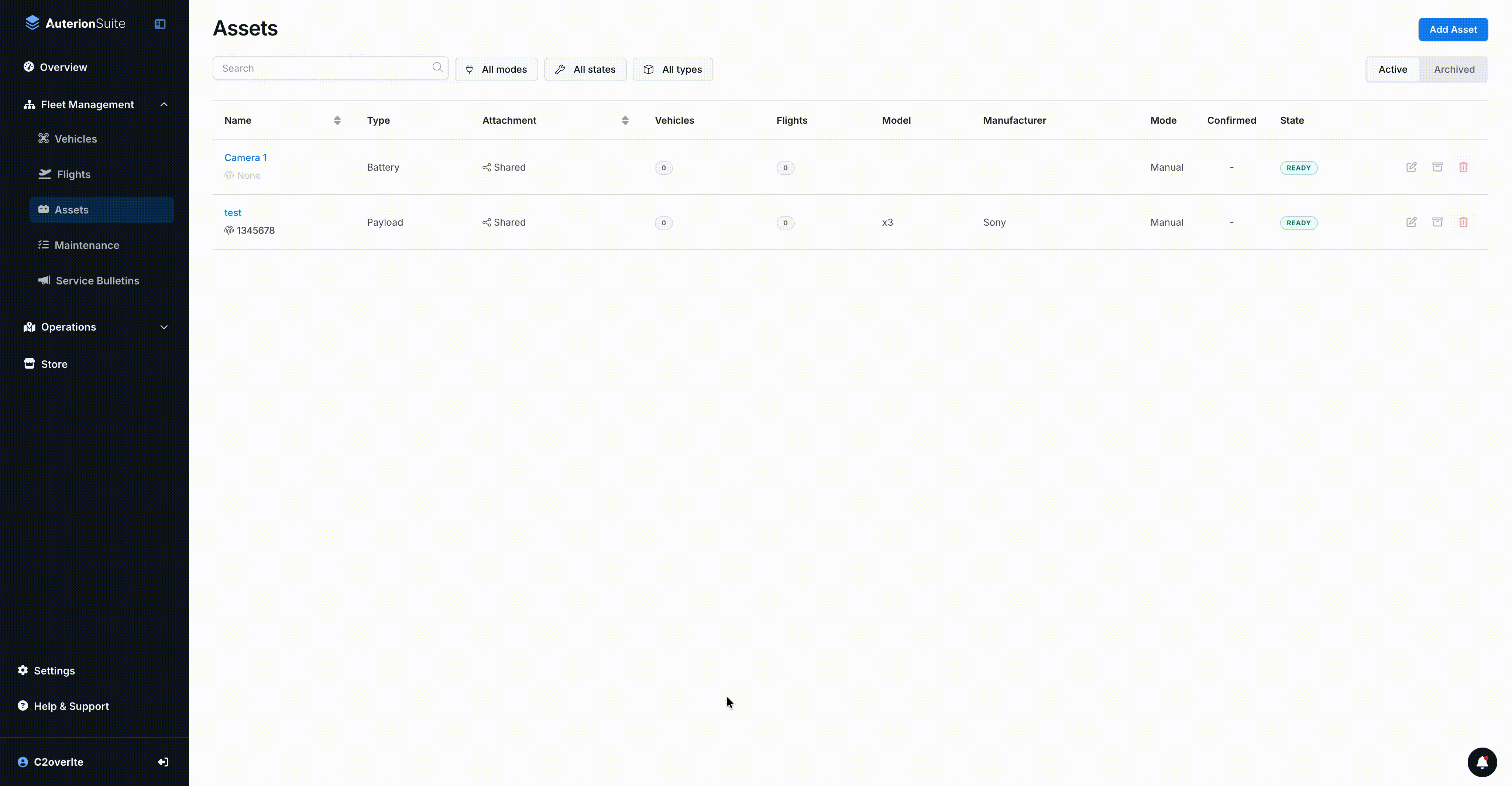Click the edit icon for Camera 1
The image size is (1512, 786).
(x=1411, y=167)
